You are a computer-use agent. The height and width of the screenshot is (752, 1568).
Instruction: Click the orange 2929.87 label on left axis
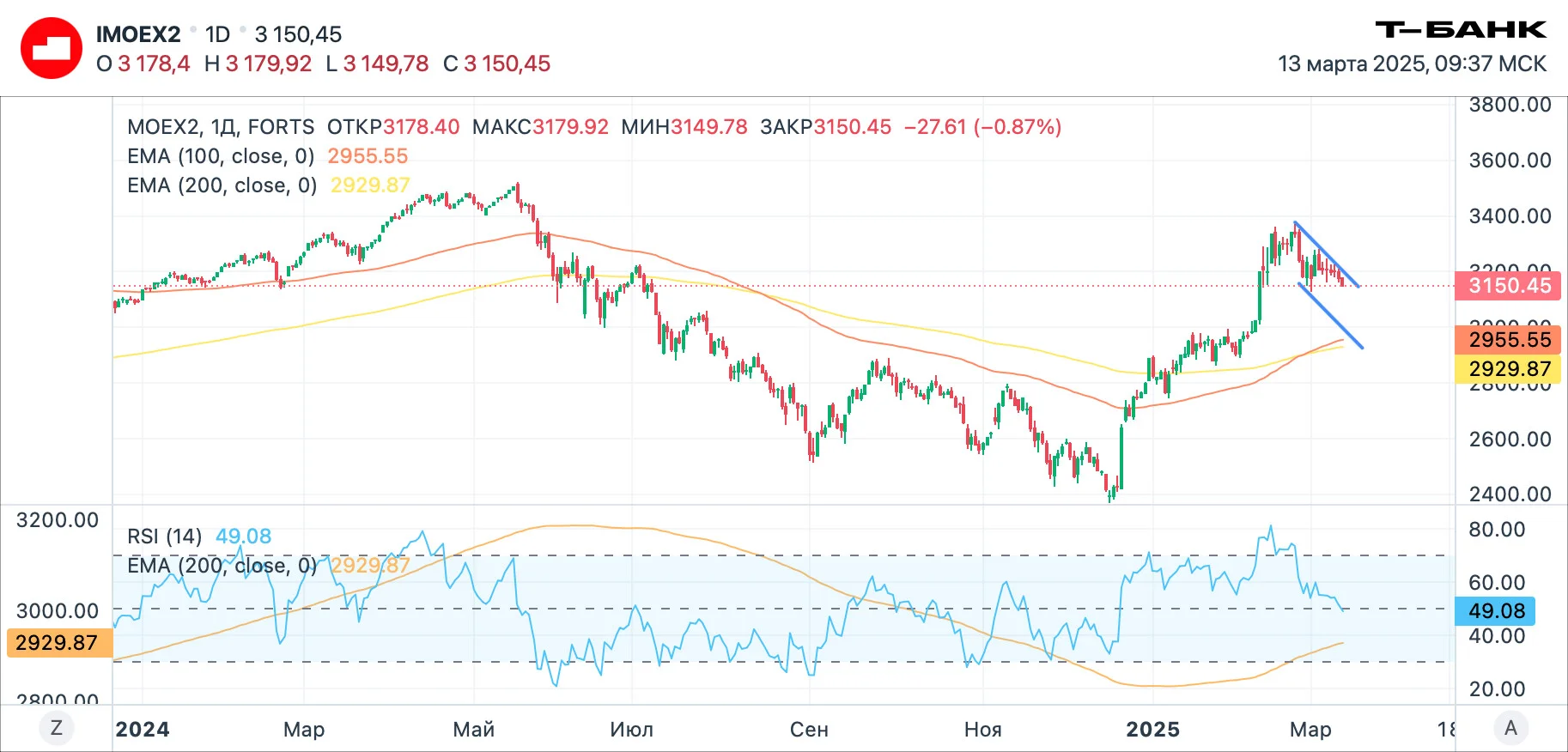pyautogui.click(x=59, y=643)
